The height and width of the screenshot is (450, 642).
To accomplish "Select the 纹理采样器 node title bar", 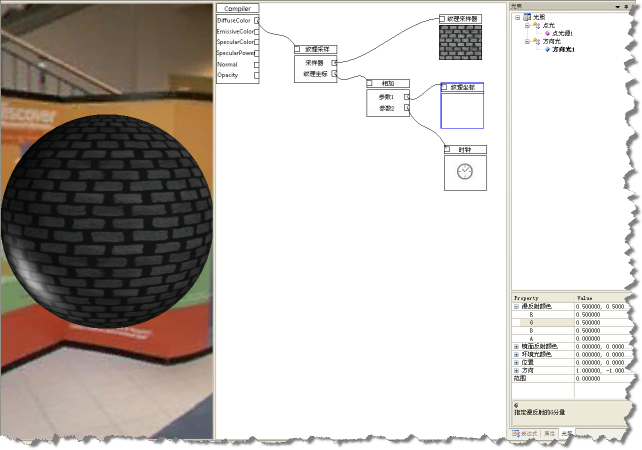I will tap(461, 19).
